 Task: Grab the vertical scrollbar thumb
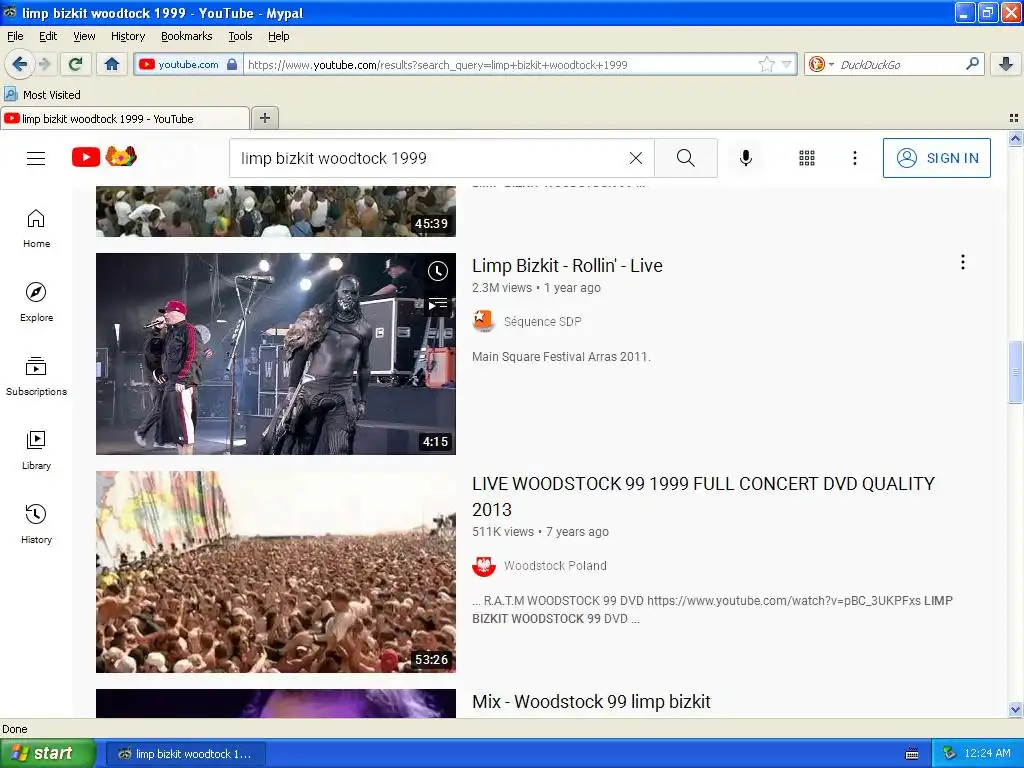click(1015, 372)
